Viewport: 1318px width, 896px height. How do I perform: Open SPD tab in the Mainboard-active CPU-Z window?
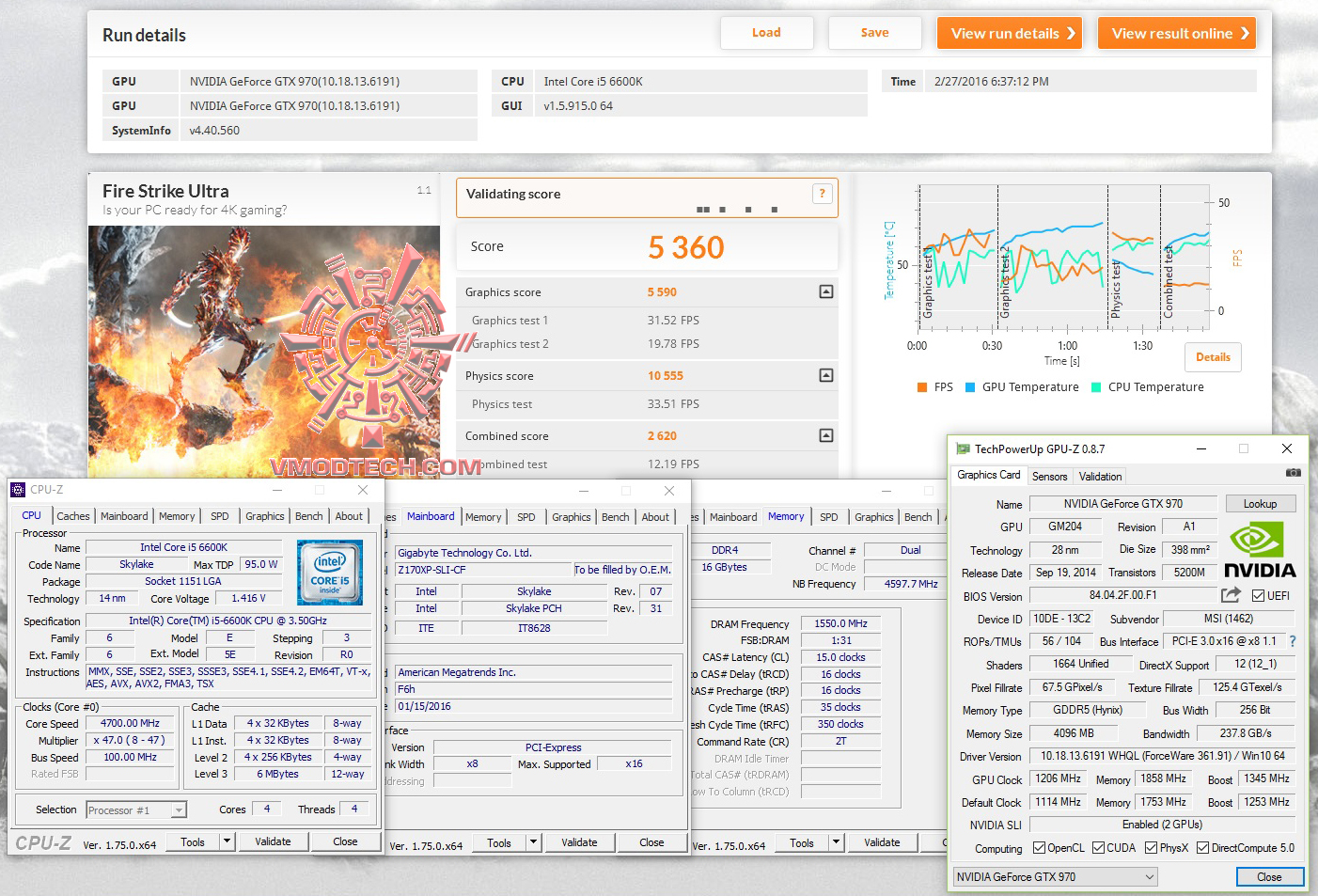pos(526,517)
